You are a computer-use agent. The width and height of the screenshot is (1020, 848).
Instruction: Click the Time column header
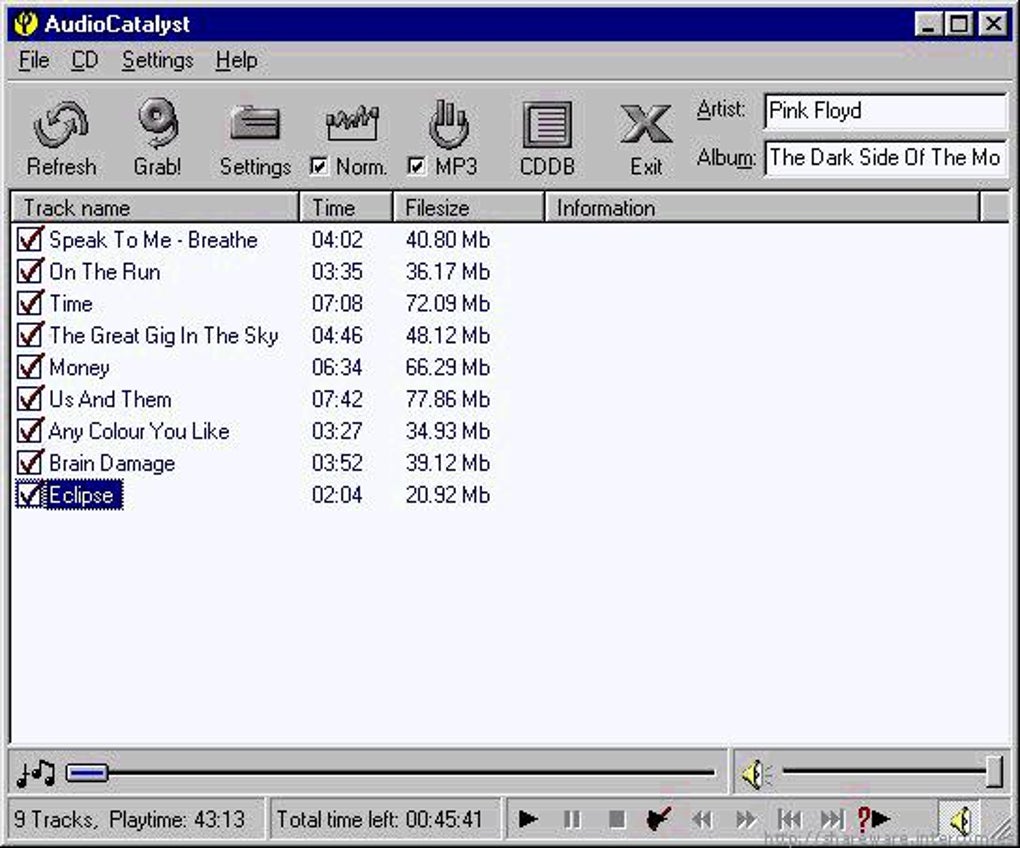tap(346, 207)
